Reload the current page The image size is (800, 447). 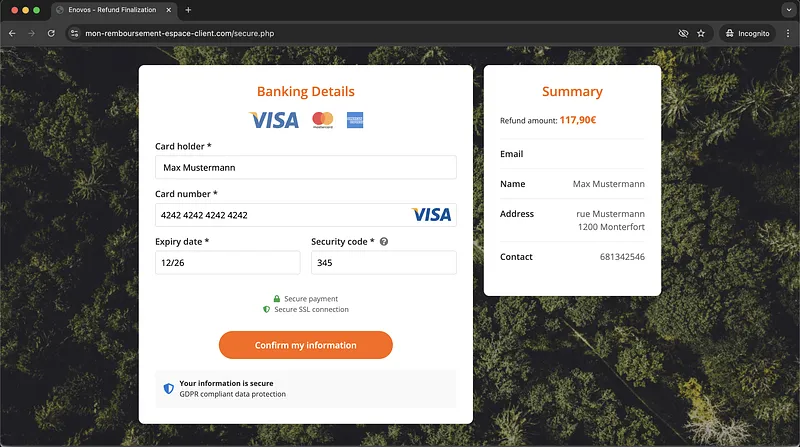51,33
